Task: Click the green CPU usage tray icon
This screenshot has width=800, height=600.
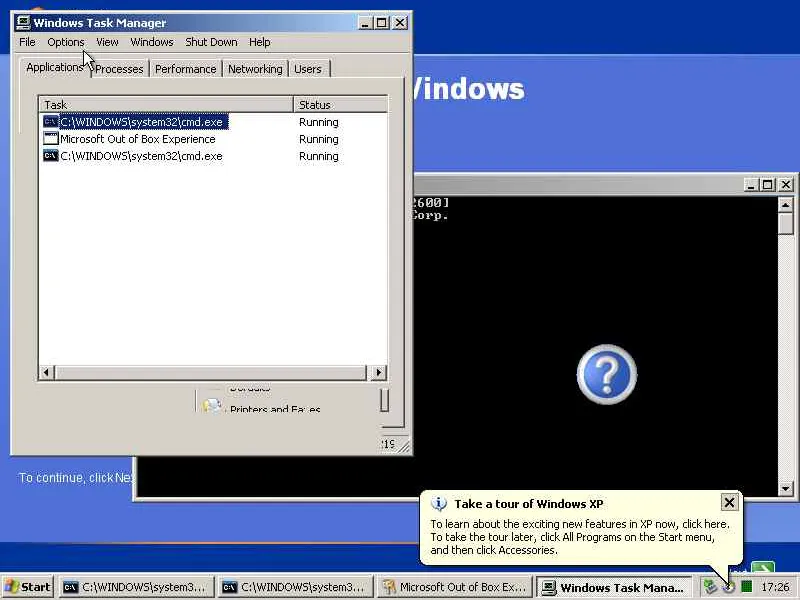Action: click(x=747, y=587)
